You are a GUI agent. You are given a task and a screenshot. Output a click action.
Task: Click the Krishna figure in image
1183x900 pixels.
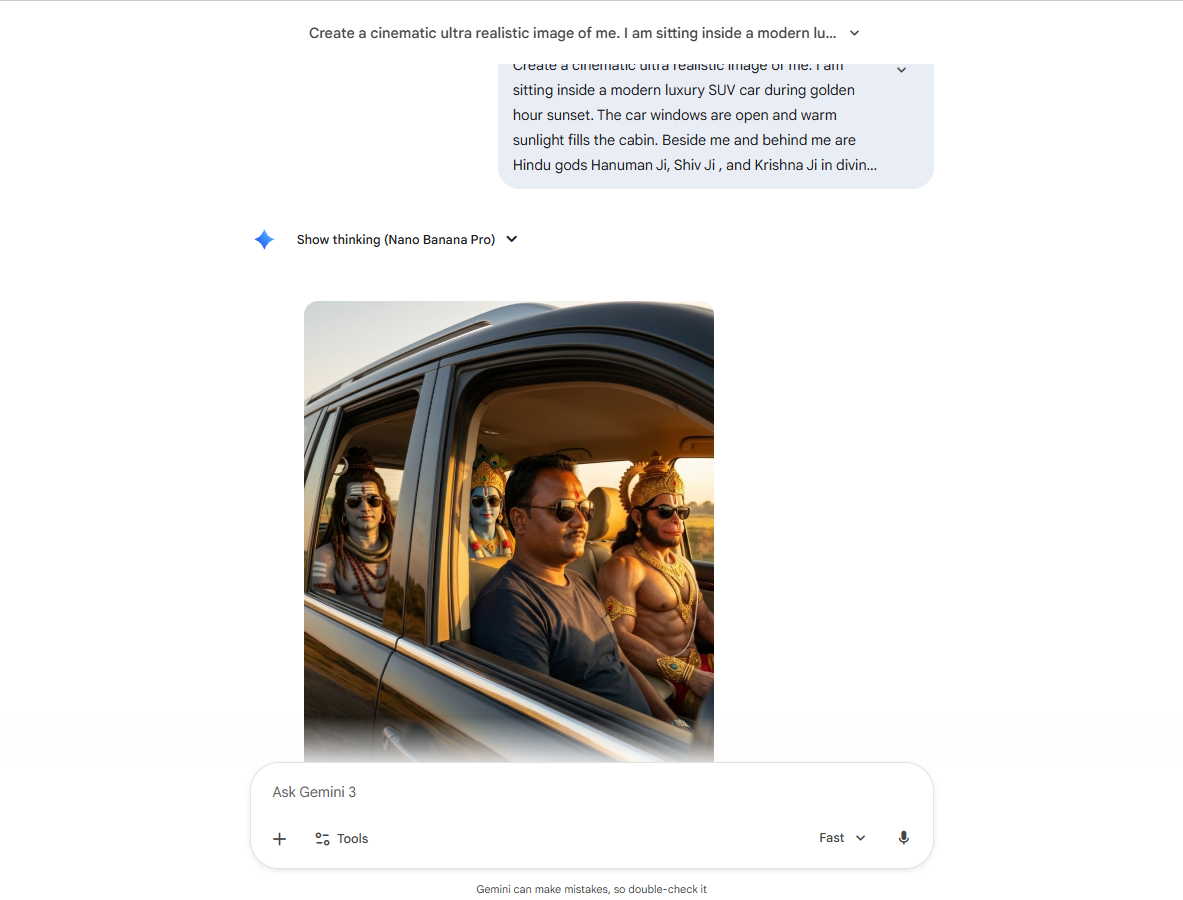click(488, 505)
